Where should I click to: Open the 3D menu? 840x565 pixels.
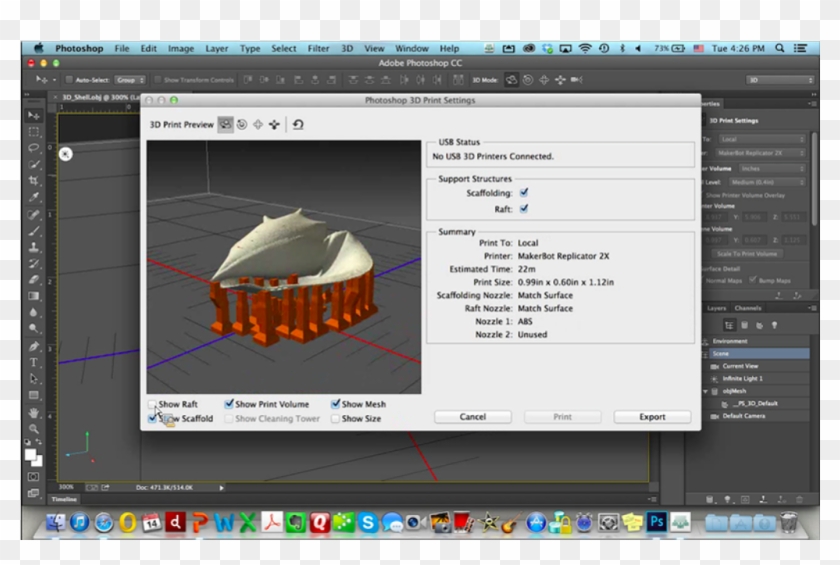(347, 48)
